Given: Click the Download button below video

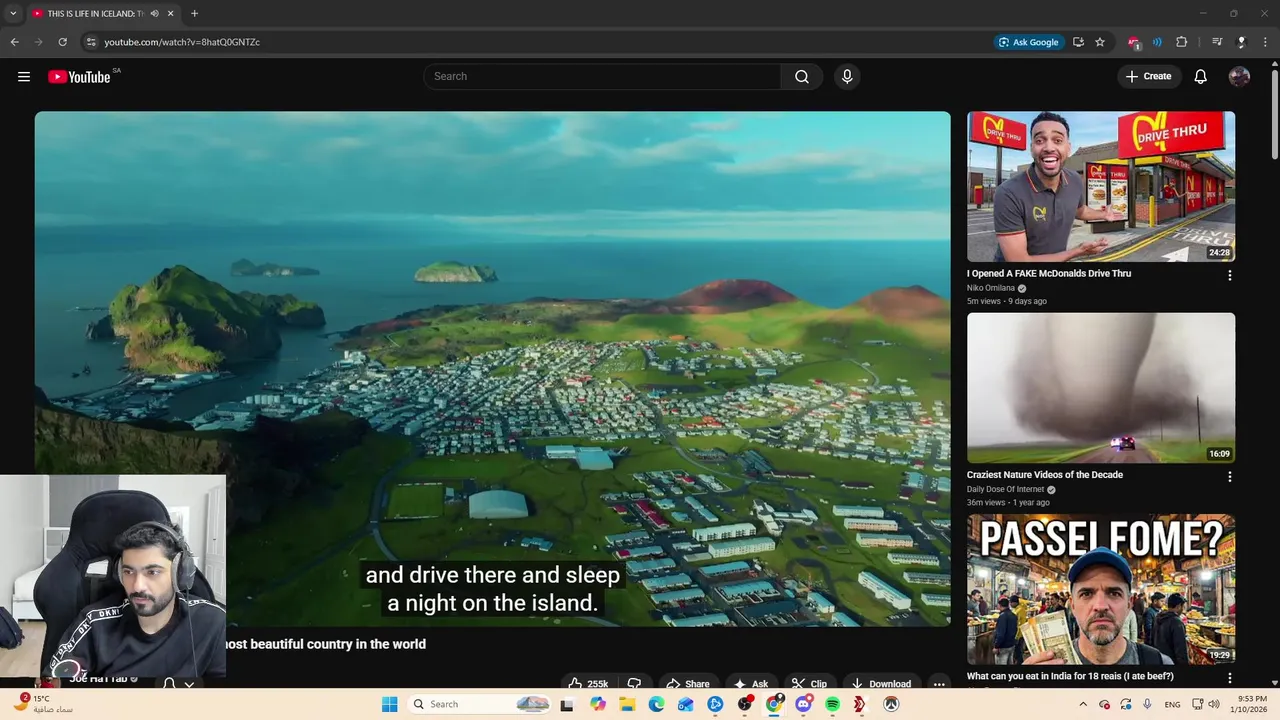Looking at the screenshot, I should click(881, 684).
